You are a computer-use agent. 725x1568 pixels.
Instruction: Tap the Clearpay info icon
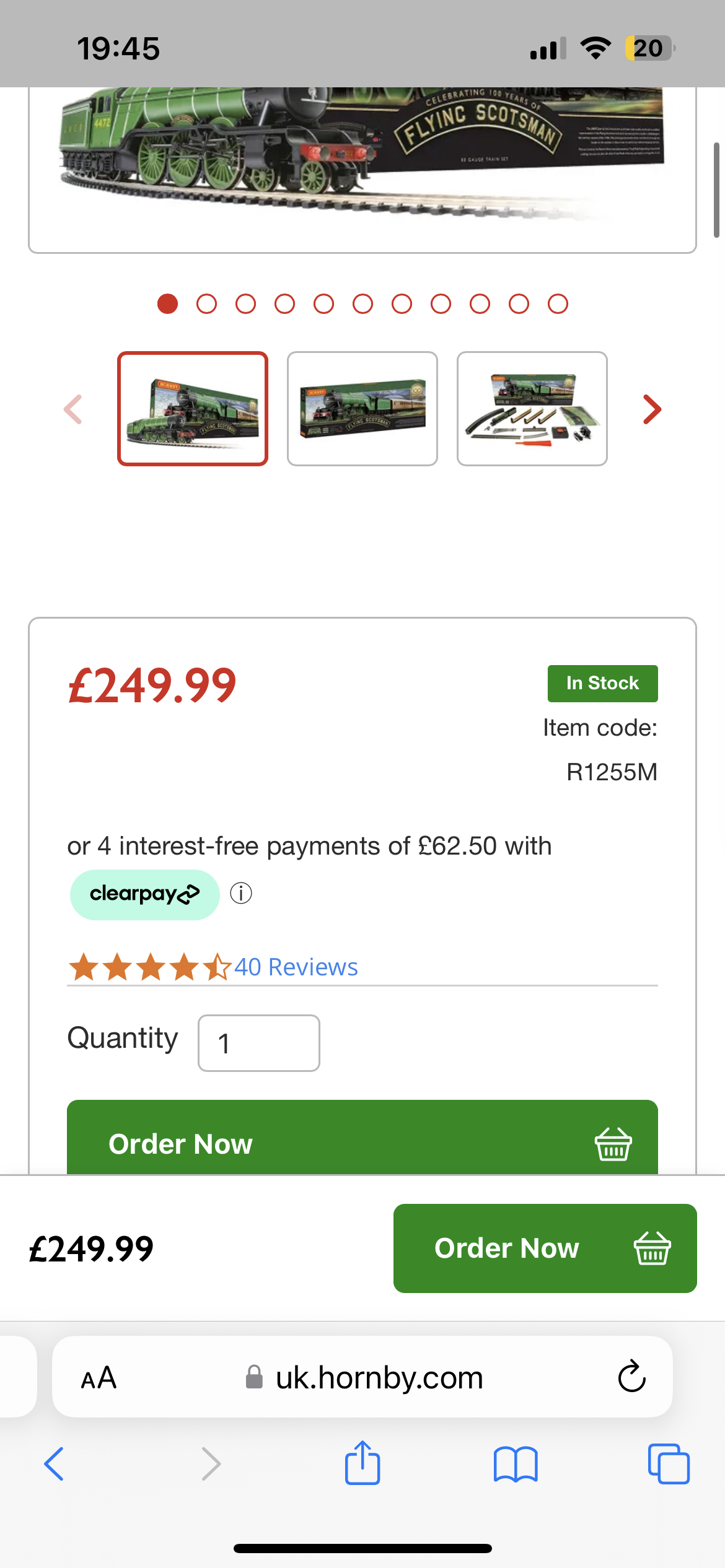(x=241, y=894)
